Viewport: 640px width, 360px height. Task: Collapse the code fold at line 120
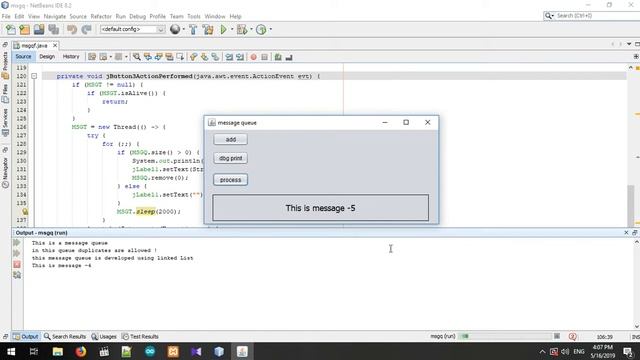(34, 76)
